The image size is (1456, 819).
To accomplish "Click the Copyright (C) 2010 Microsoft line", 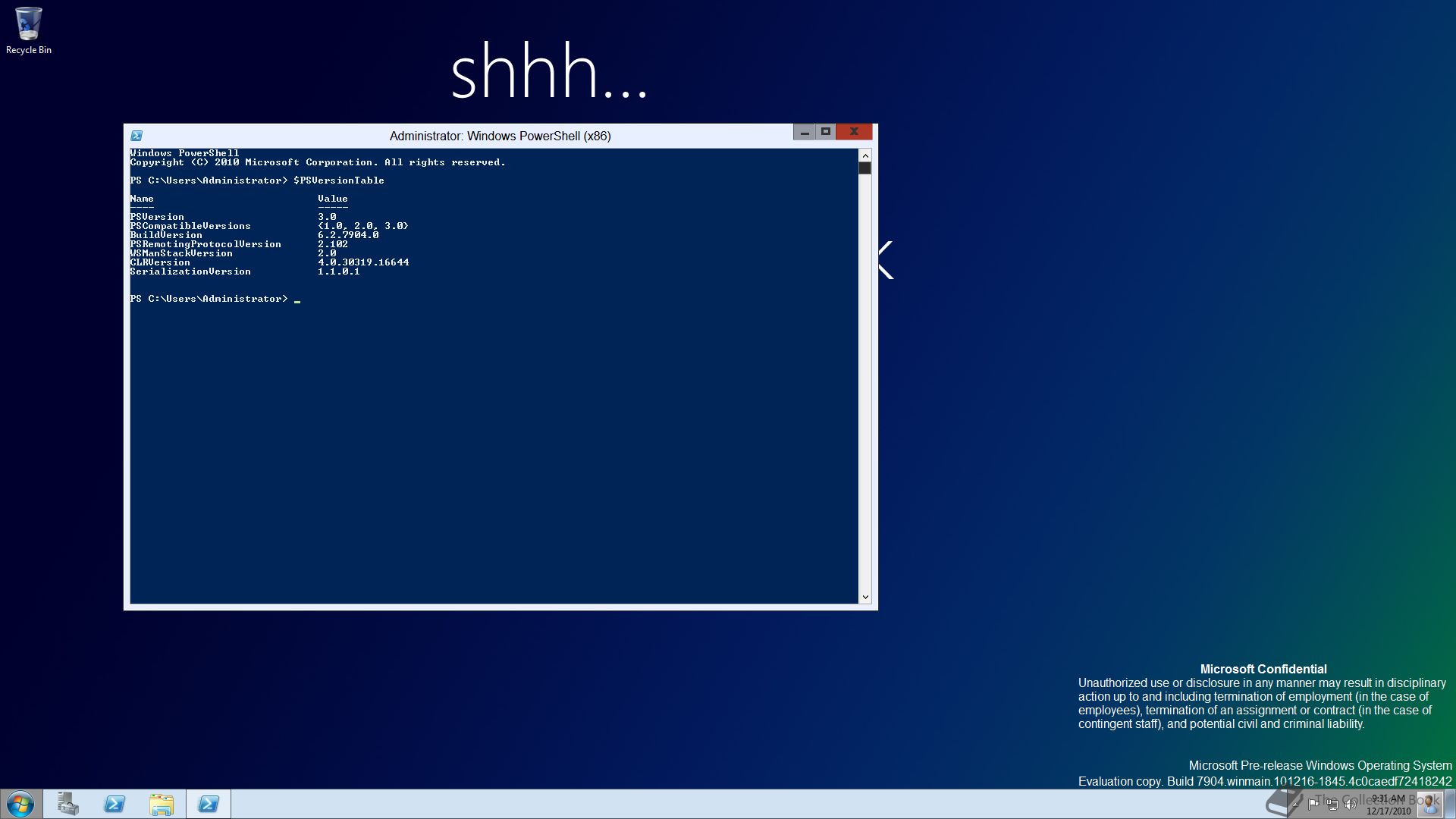I will click(x=318, y=162).
